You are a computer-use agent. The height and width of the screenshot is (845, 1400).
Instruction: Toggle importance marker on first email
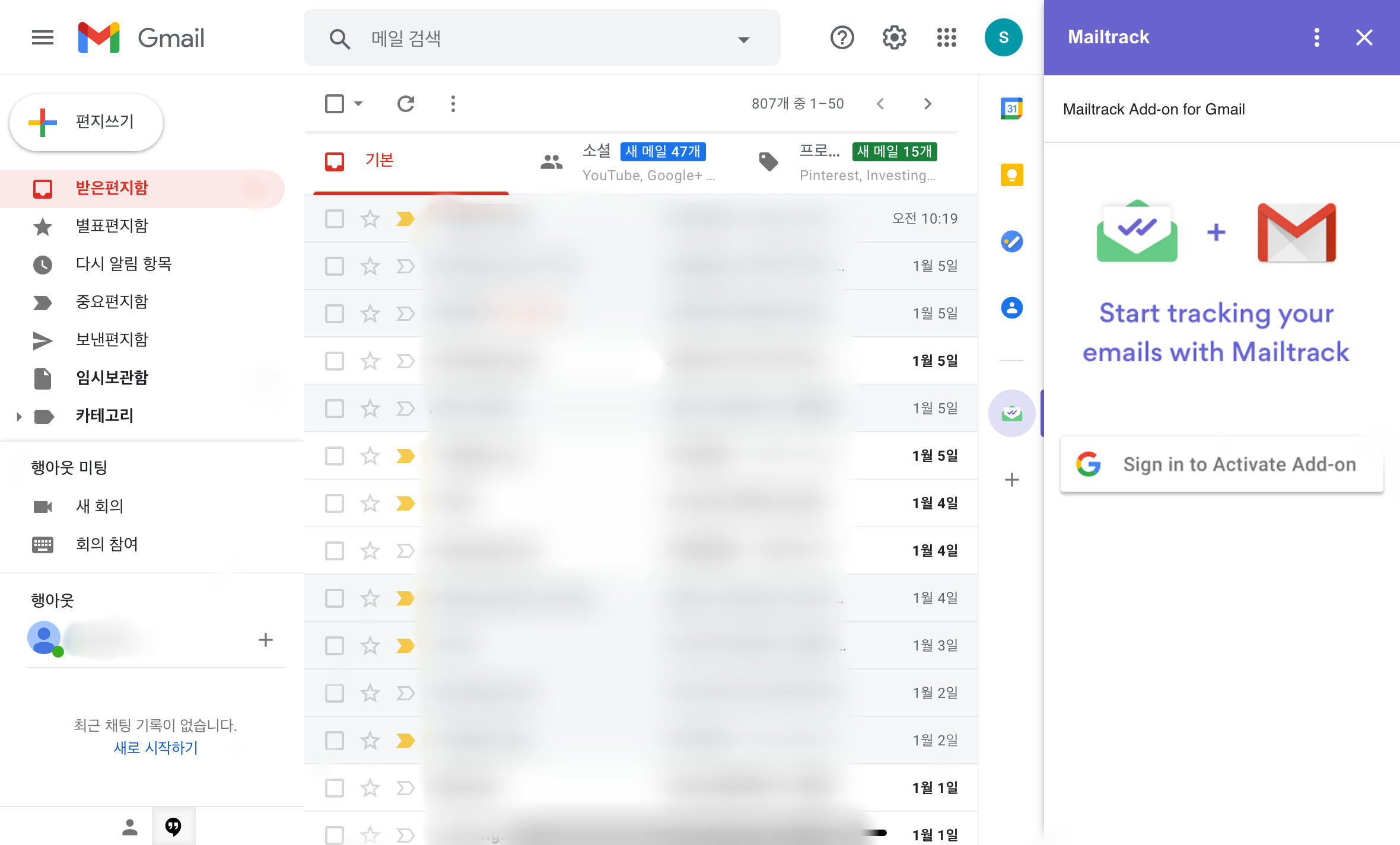[405, 219]
